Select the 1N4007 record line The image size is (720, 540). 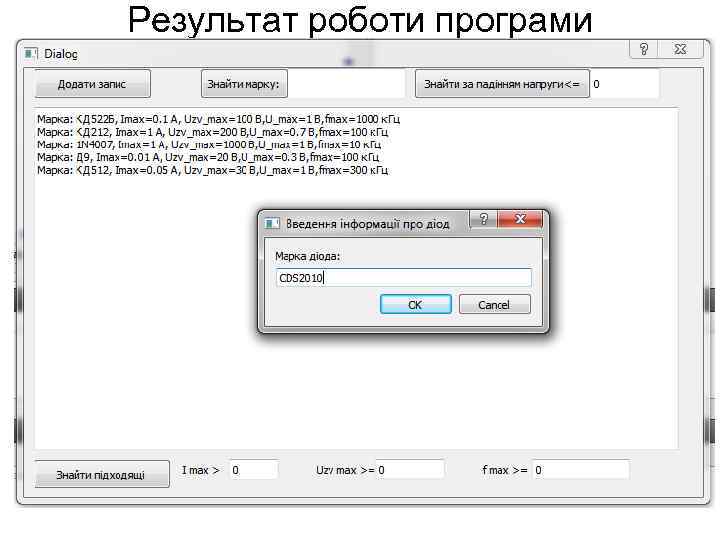click(x=209, y=145)
